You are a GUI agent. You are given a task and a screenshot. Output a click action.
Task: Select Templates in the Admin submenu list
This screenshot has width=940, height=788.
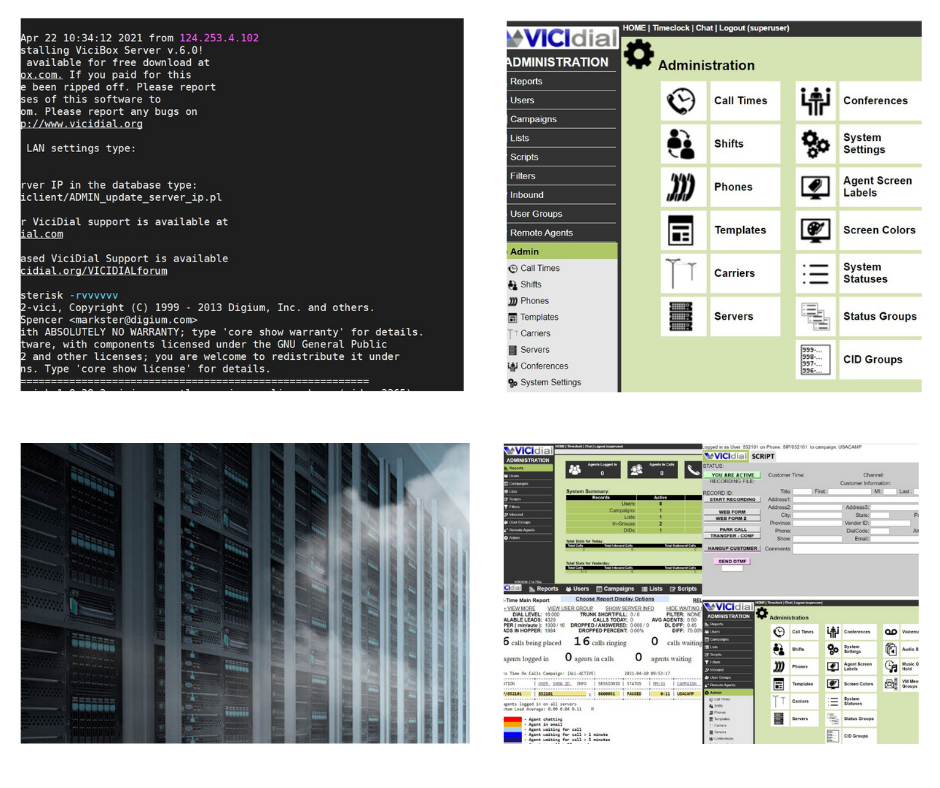click(539, 317)
